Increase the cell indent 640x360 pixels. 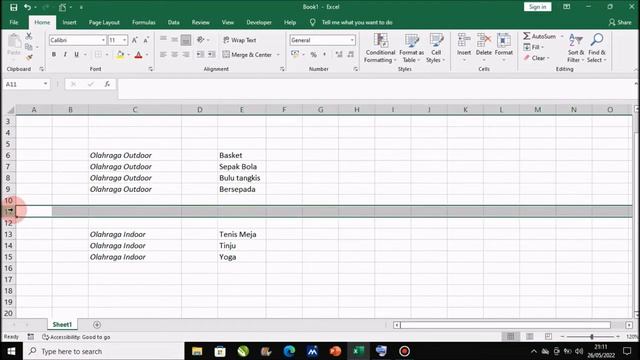tap(211, 55)
